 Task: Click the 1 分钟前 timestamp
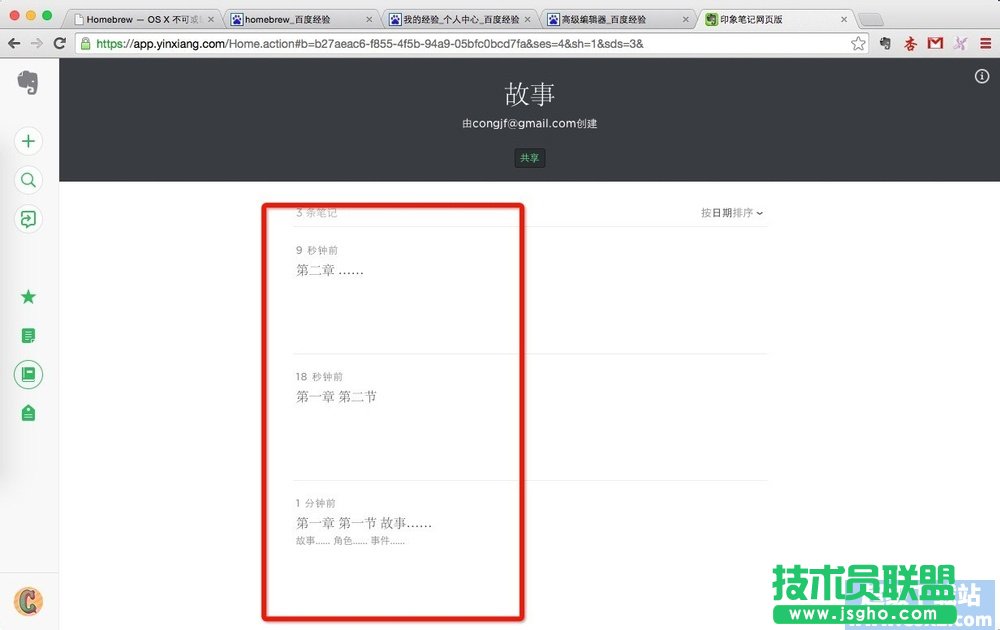[x=315, y=503]
